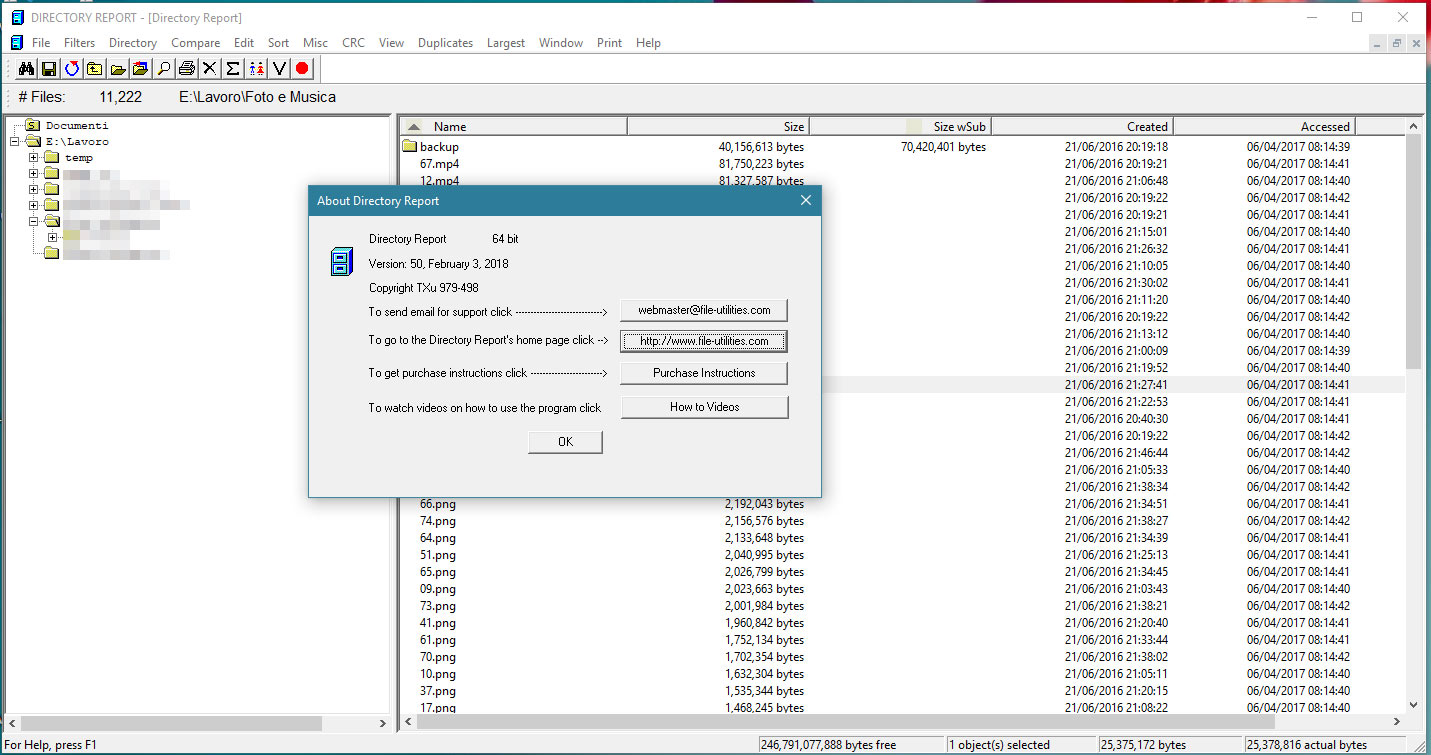This screenshot has height=755, width=1431.
Task: Click the black X delete toolbar icon
Action: (x=209, y=69)
